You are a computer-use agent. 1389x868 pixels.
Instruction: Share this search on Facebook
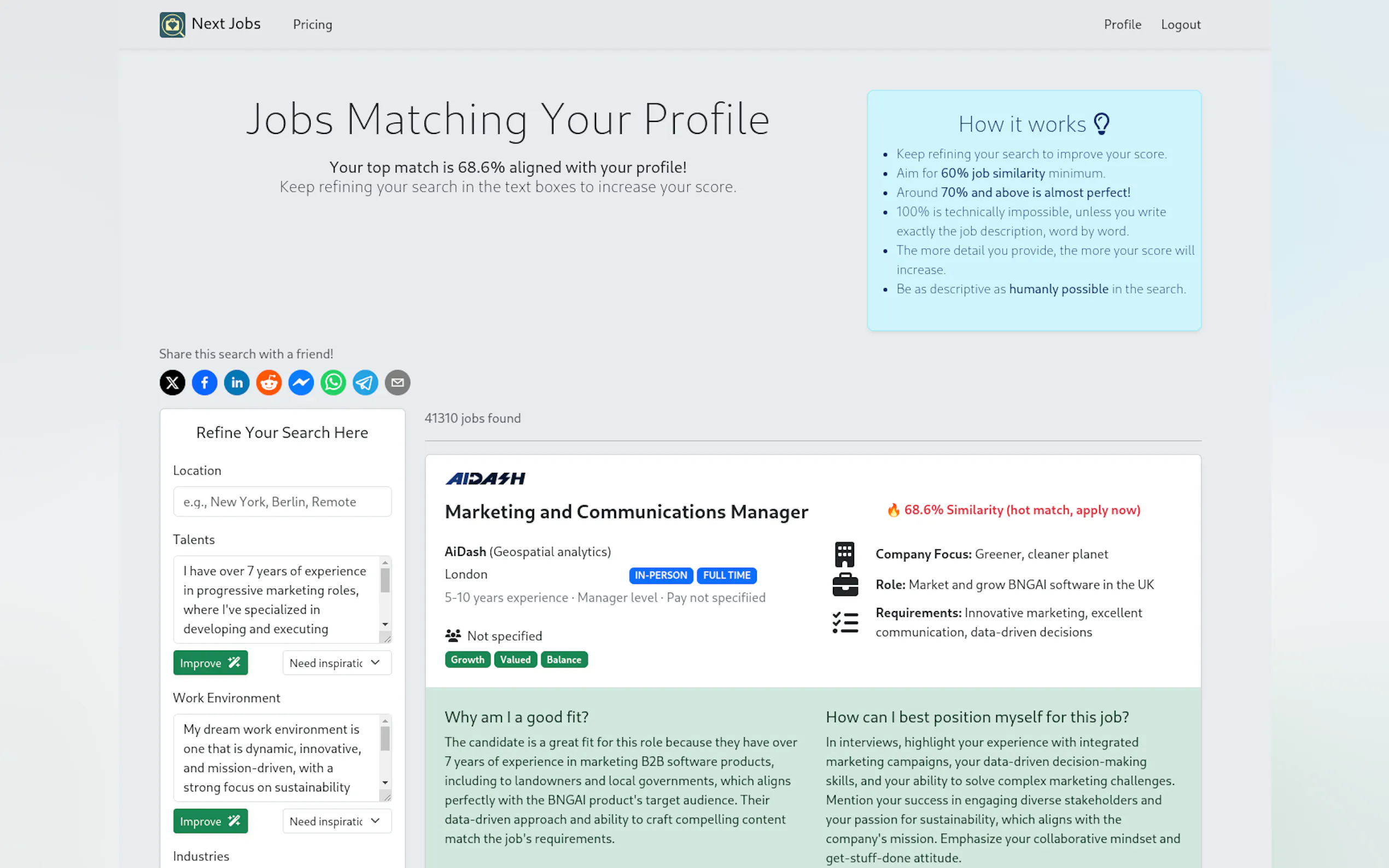click(205, 382)
